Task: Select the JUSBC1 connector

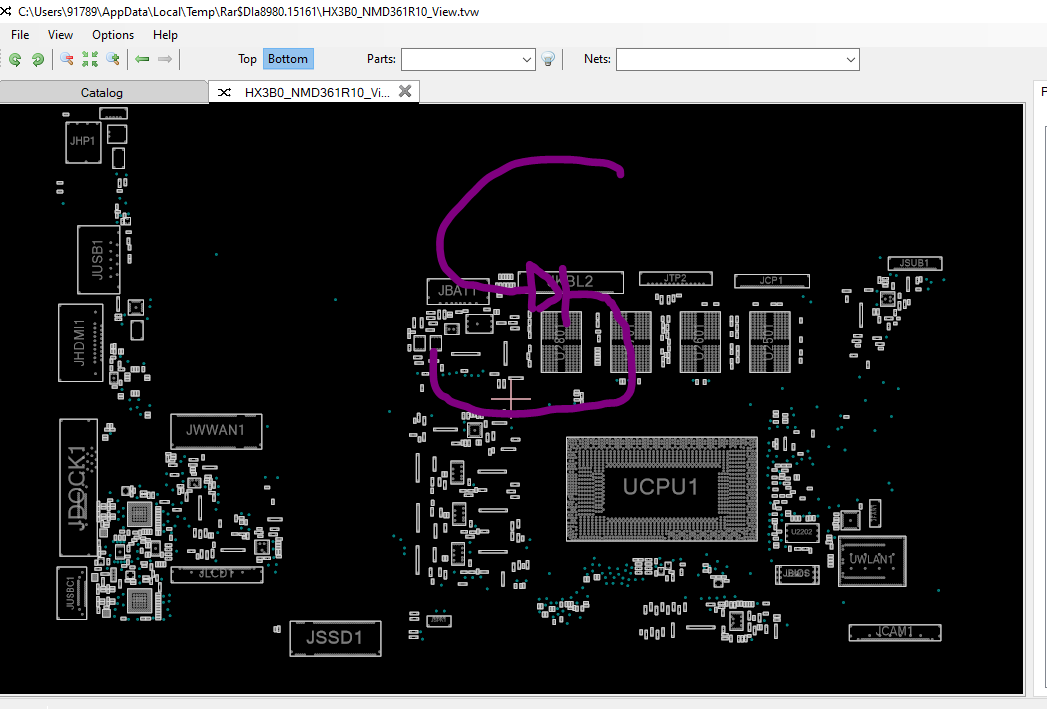Action: click(72, 593)
